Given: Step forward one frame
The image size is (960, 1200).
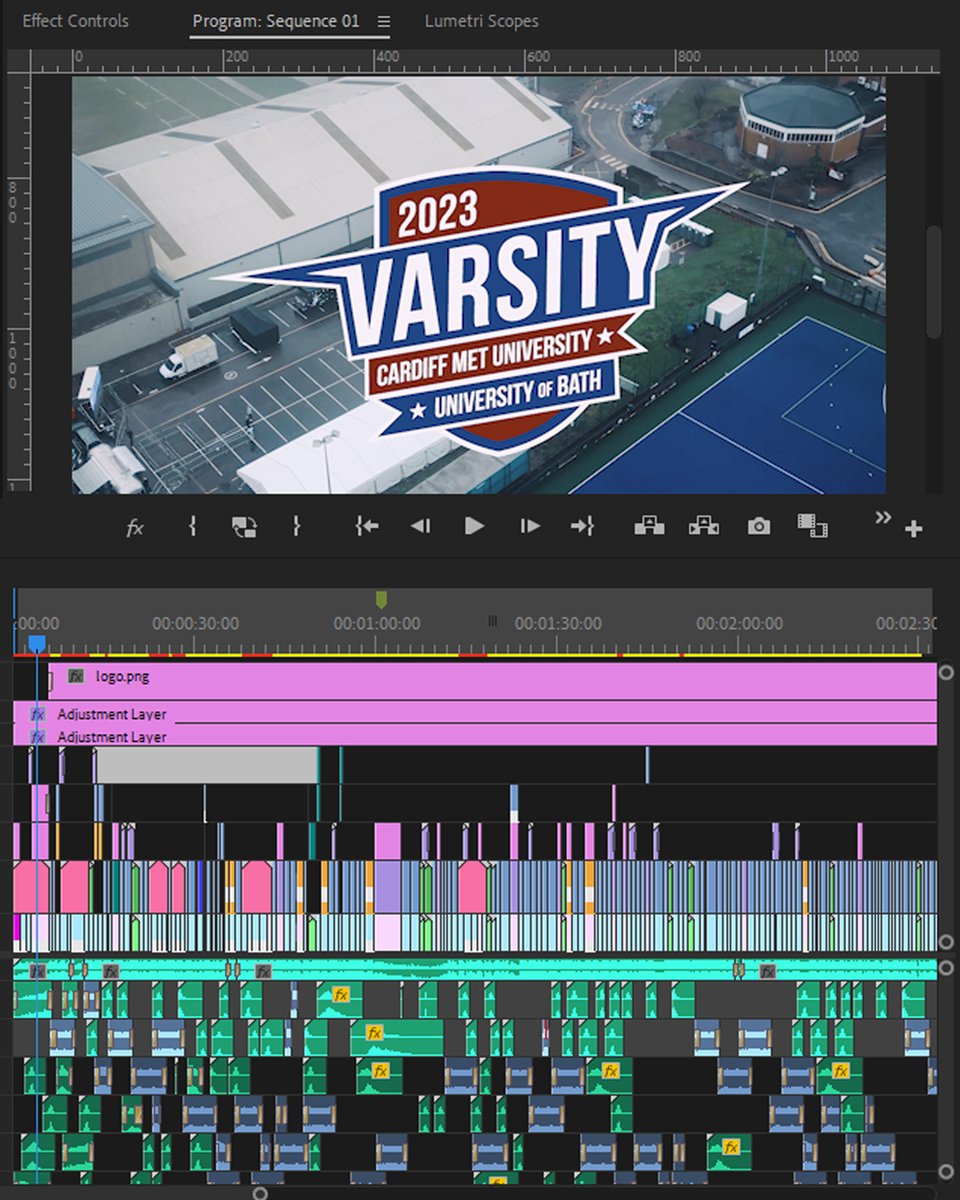Looking at the screenshot, I should 530,526.
